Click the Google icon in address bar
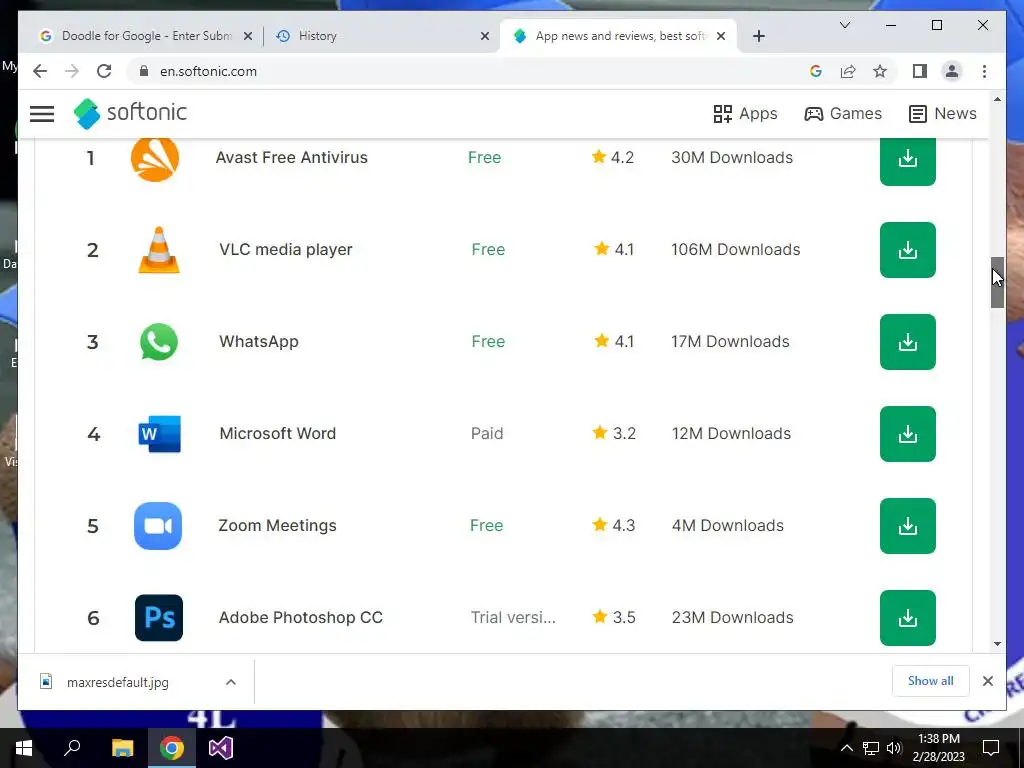The image size is (1024, 768). pyautogui.click(x=816, y=71)
